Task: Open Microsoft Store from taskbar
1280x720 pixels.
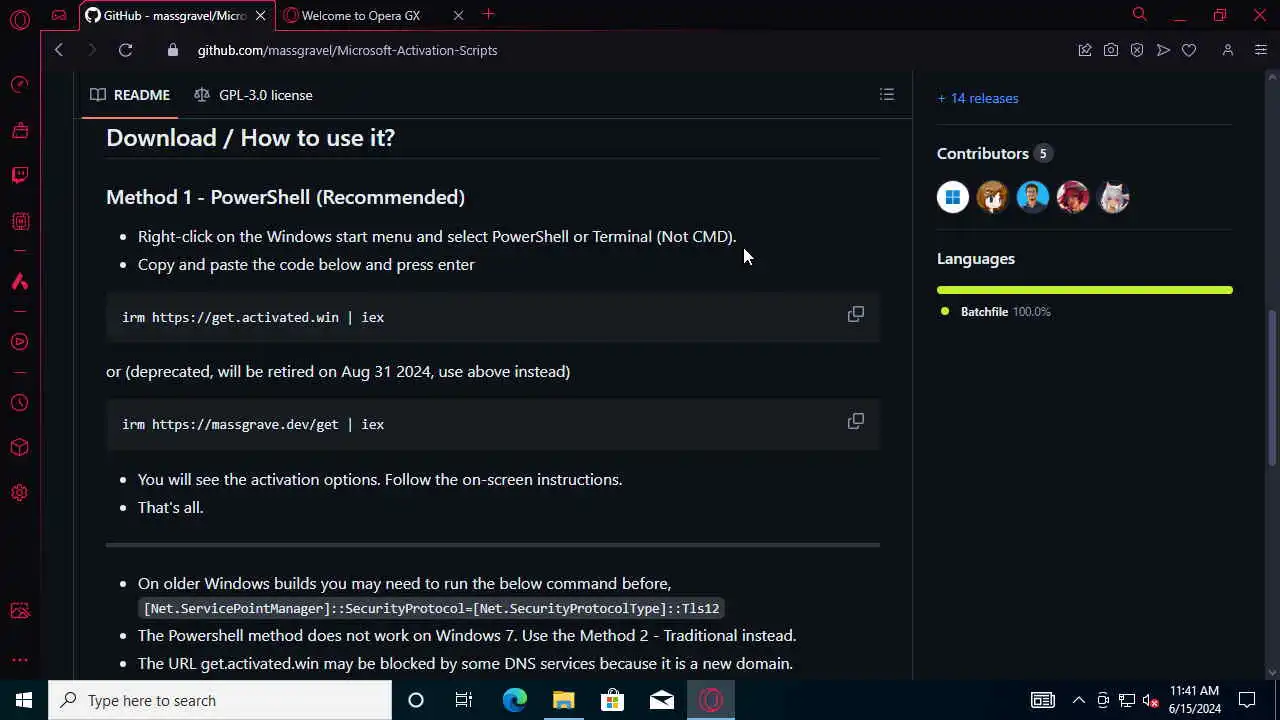Action: point(612,700)
